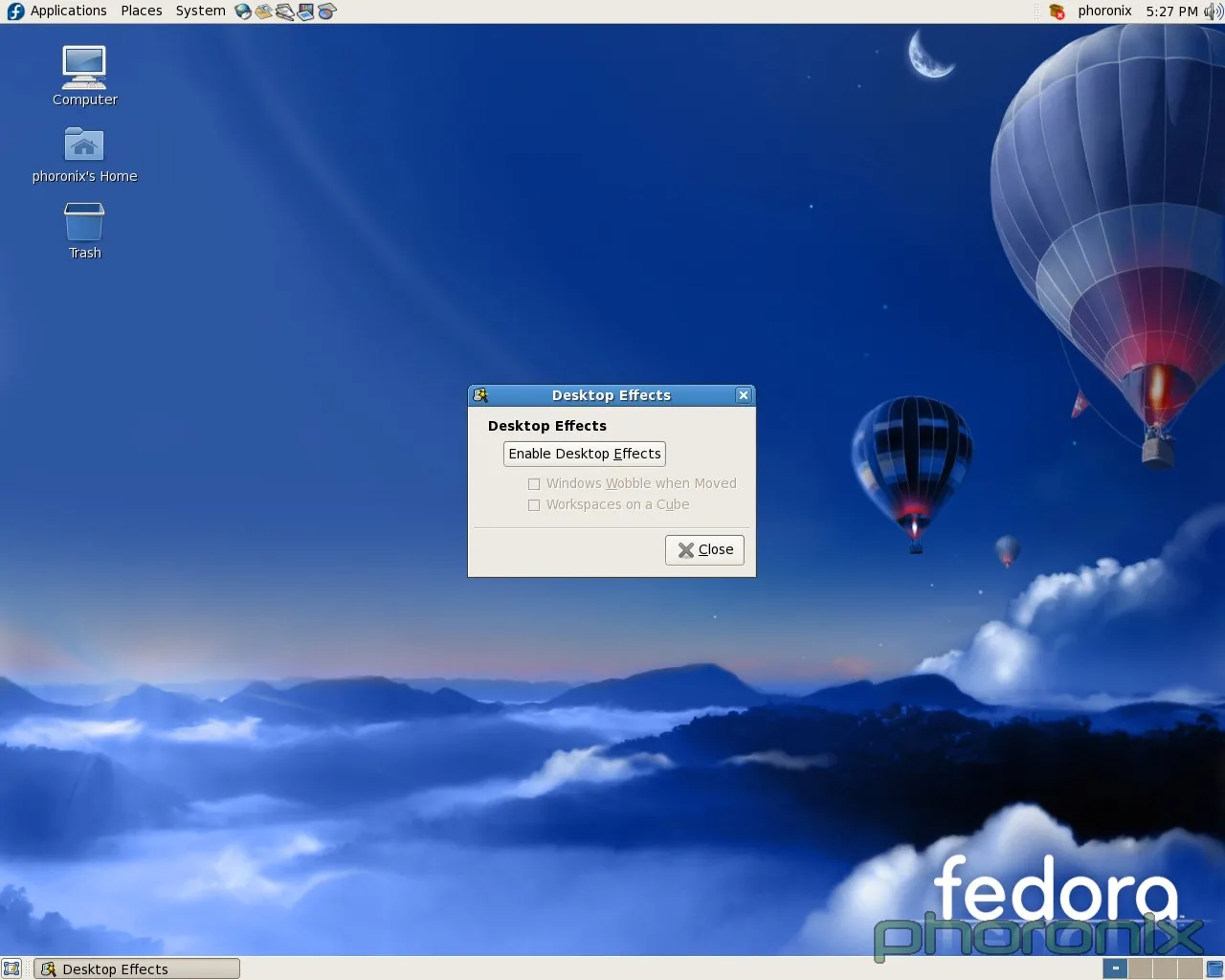Launch the email client launcher in panel
The image size is (1225, 980).
[263, 11]
